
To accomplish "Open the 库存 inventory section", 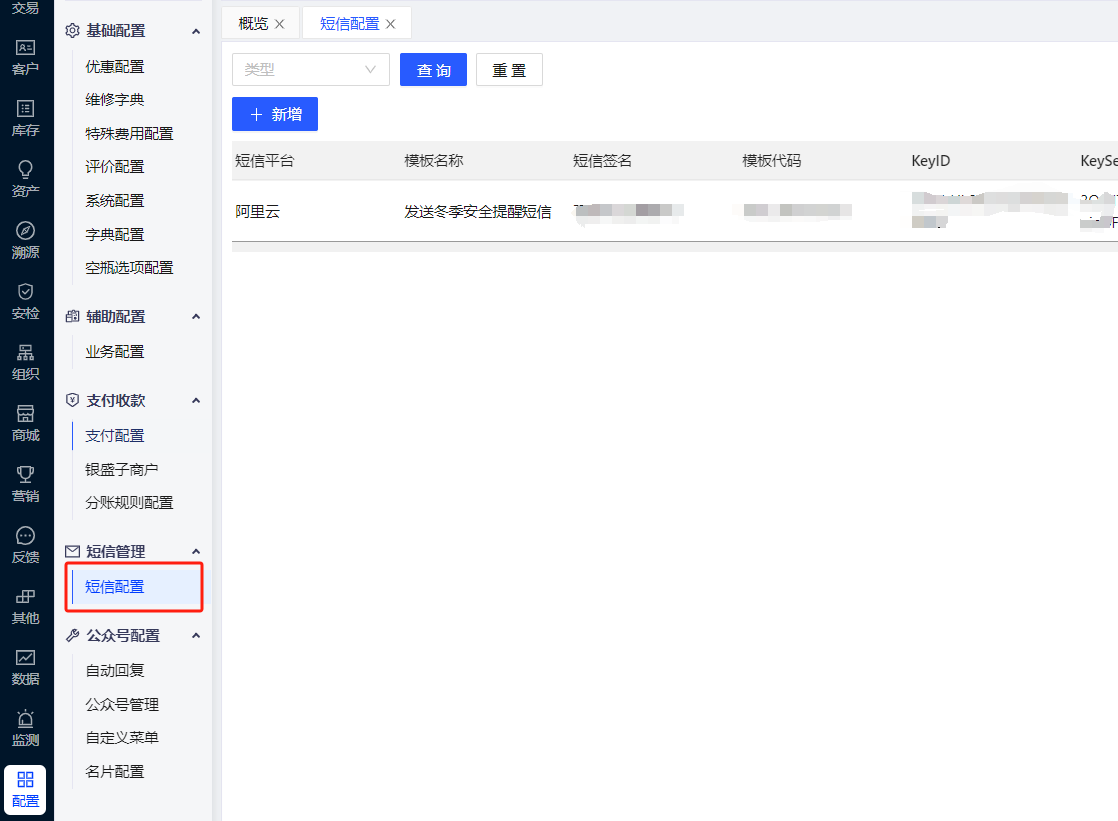I will click(x=26, y=119).
